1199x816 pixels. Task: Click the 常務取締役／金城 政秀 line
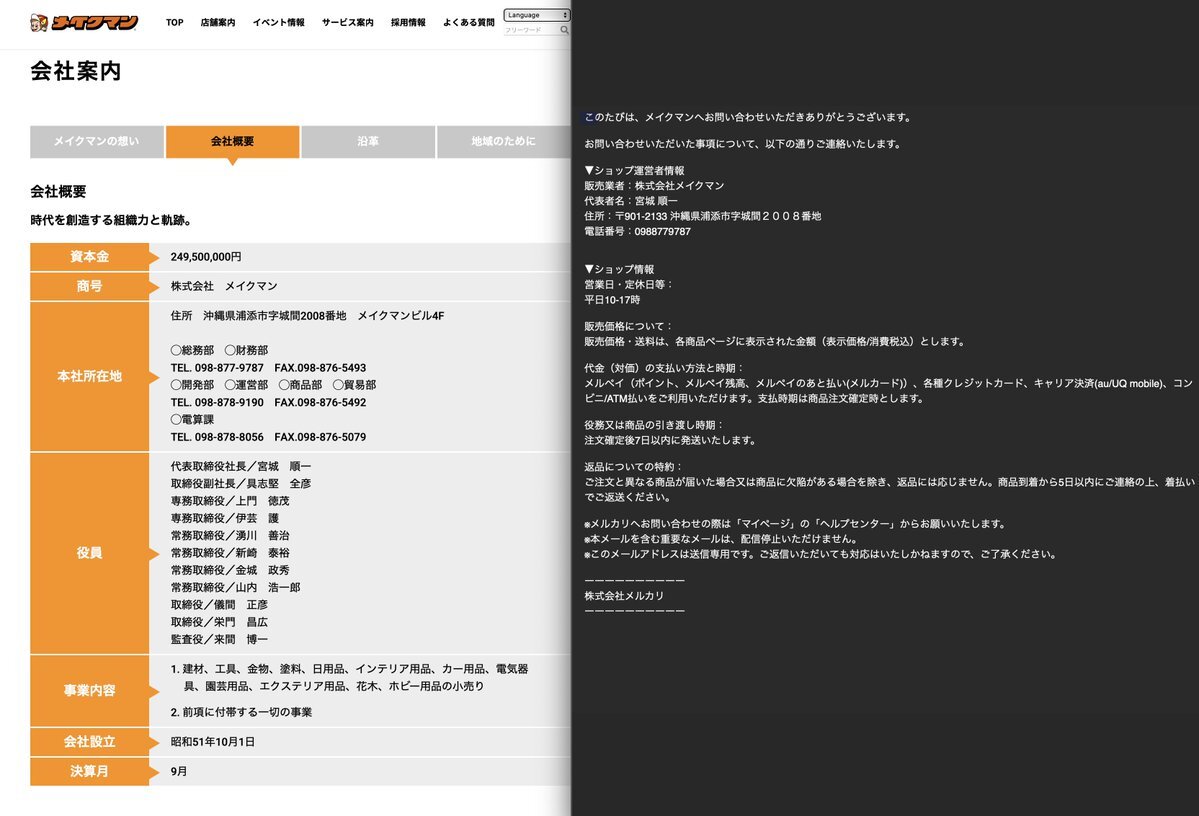tap(230, 571)
